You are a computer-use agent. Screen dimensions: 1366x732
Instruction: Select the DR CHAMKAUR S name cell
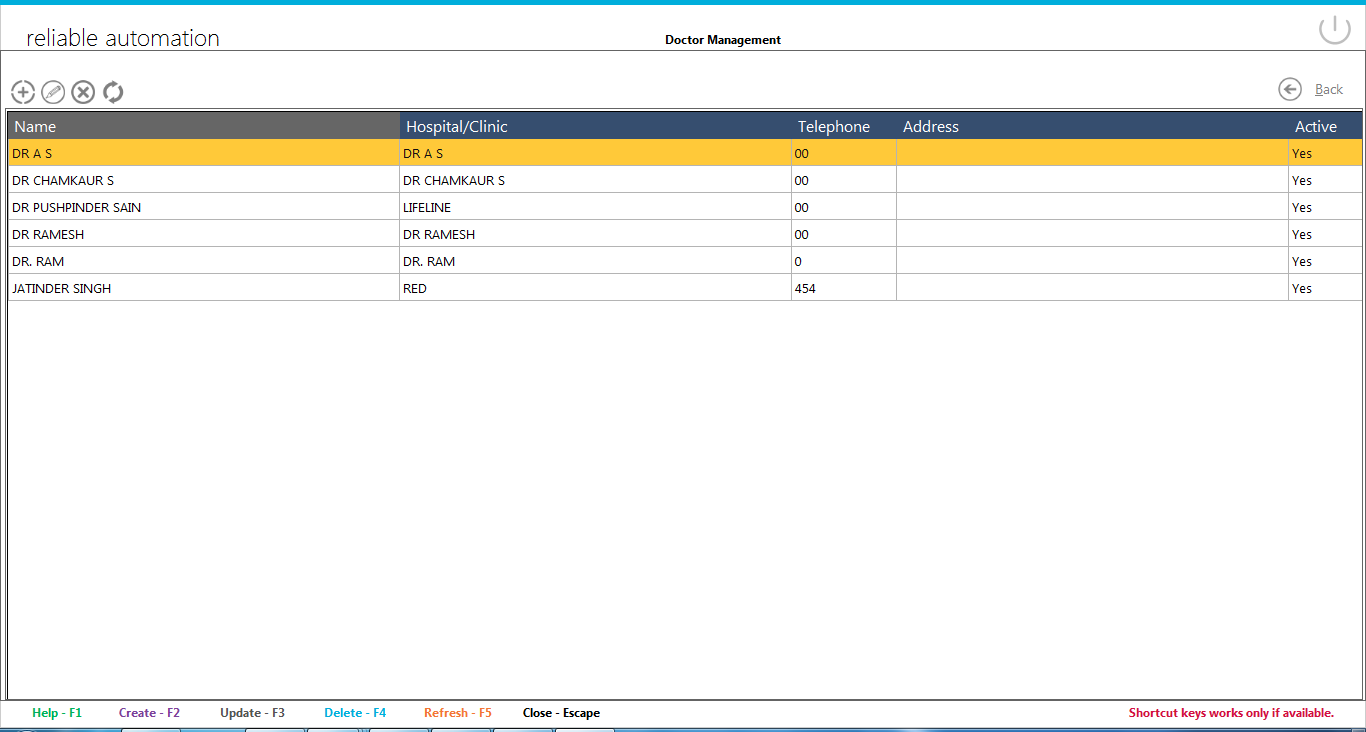[204, 180]
